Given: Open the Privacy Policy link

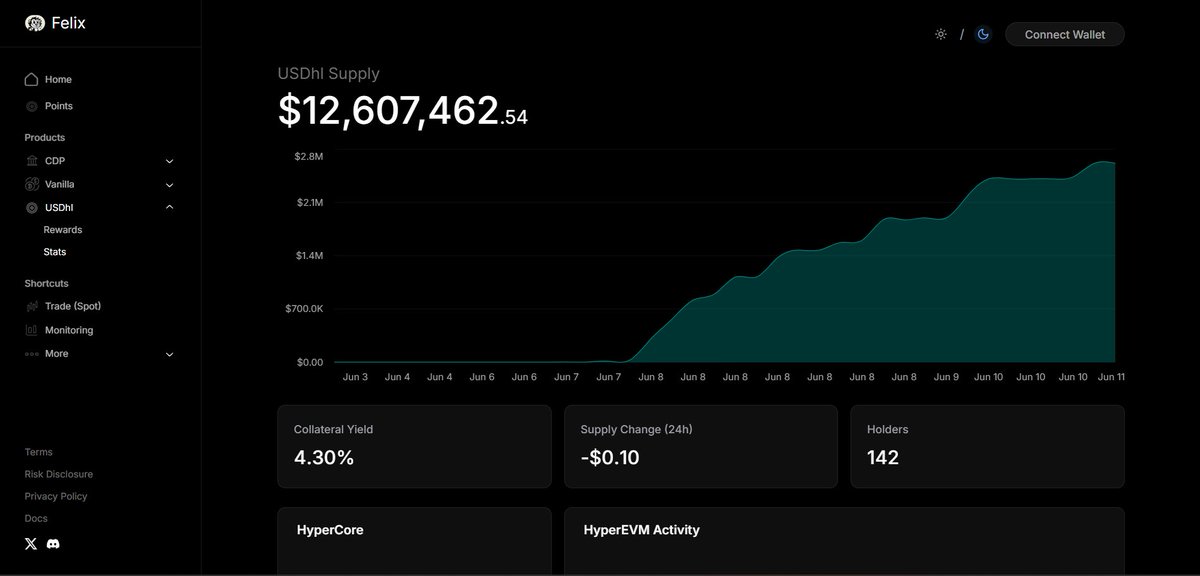Looking at the screenshot, I should pos(56,496).
